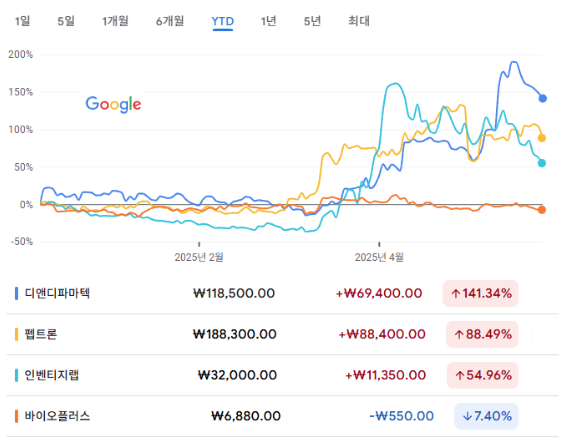The image size is (576, 447).
Task: Choose the 5년 range tab
Action: pos(313,21)
